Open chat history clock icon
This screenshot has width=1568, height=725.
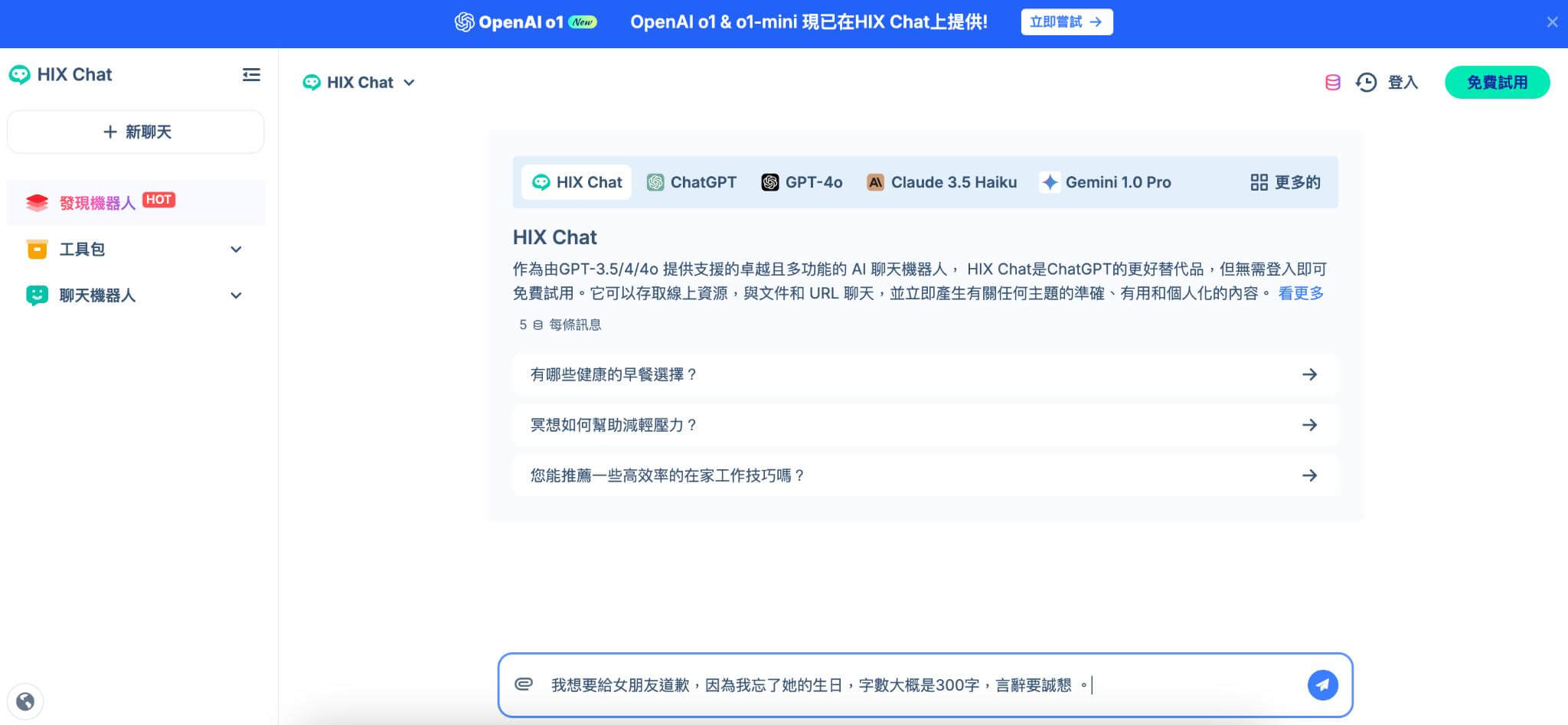(x=1367, y=82)
